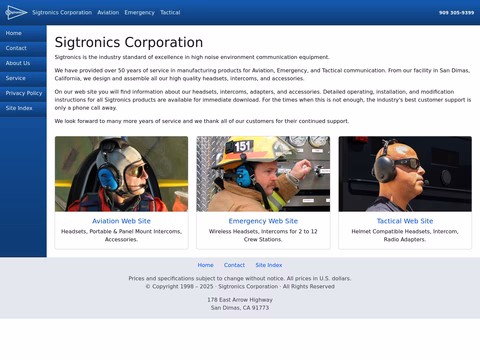Go to Service in the sidebar
Screen dimensions: 480x360
click(23, 78)
